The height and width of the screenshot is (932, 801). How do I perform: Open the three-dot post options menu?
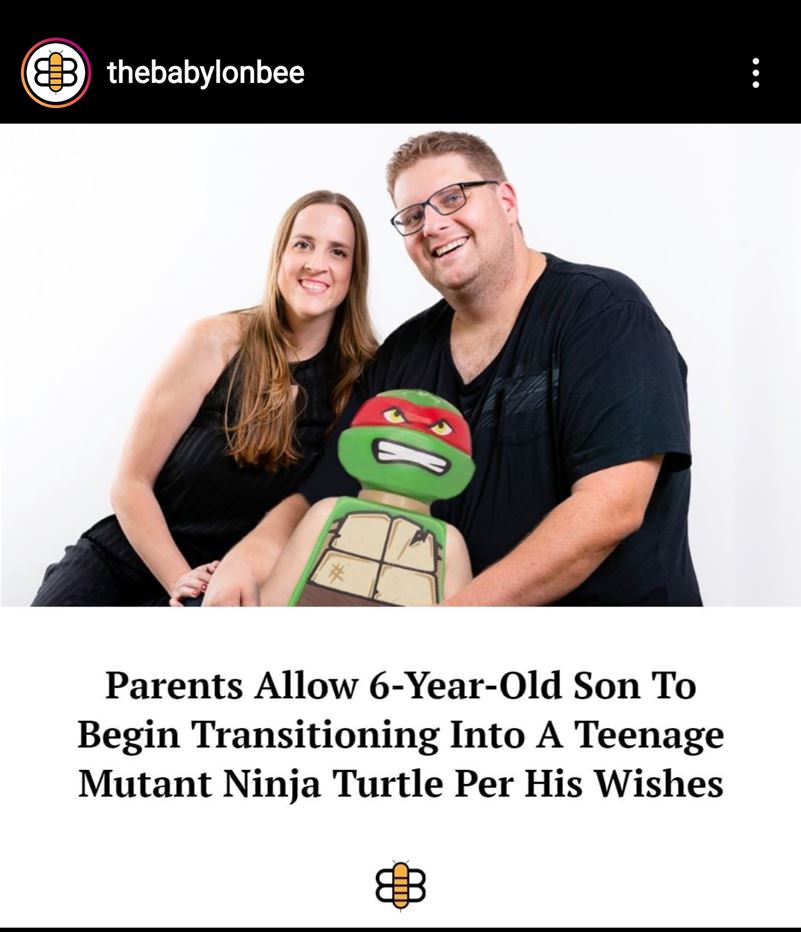tap(755, 73)
